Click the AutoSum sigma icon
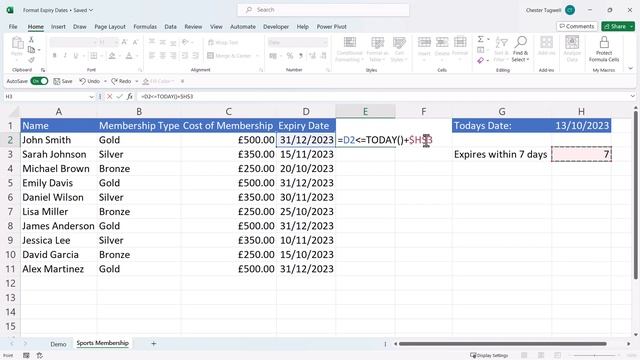Image resolution: width=640 pixels, height=360 pixels. pos(480,39)
